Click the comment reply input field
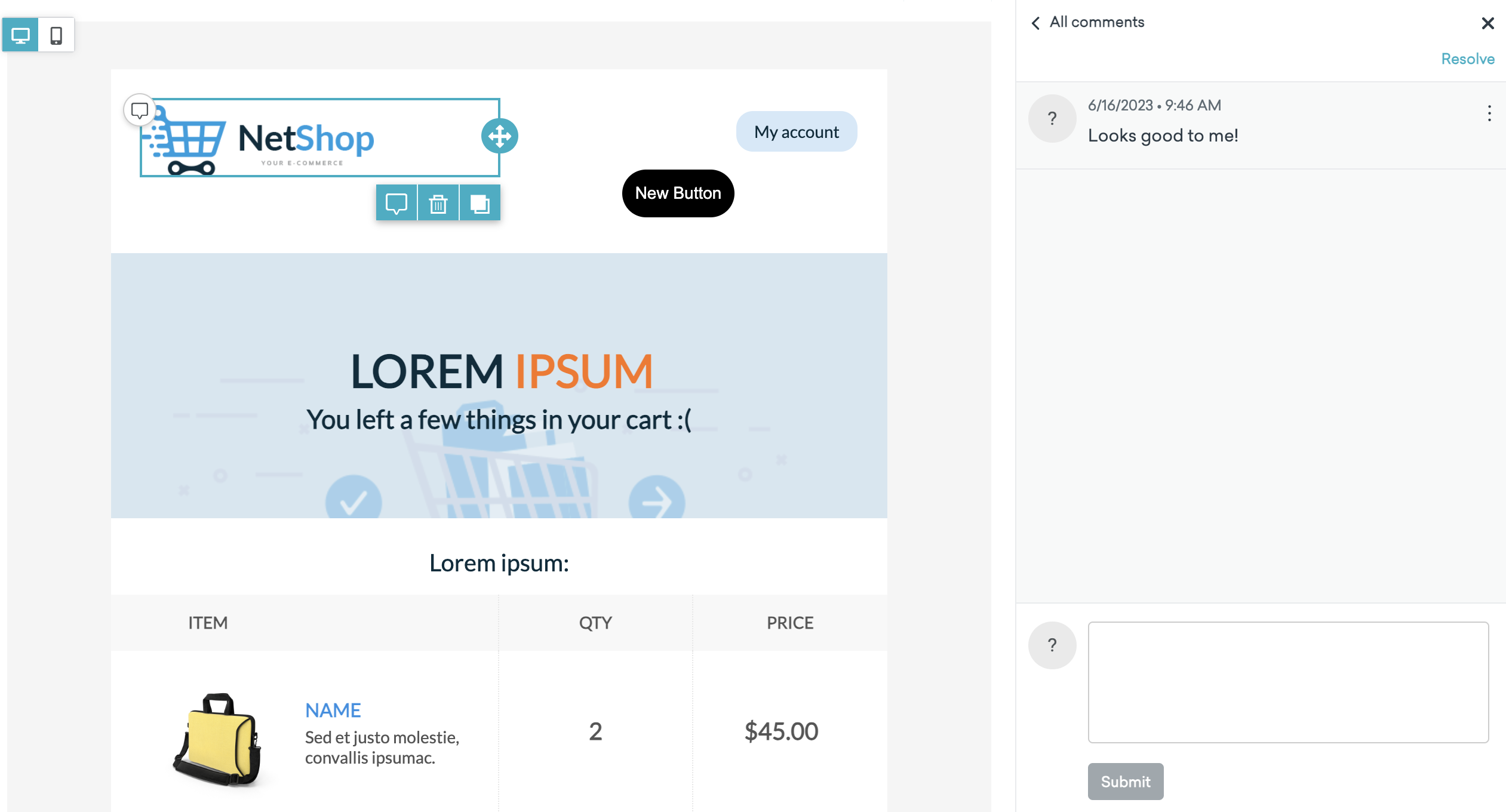This screenshot has width=1506, height=812. [1290, 681]
